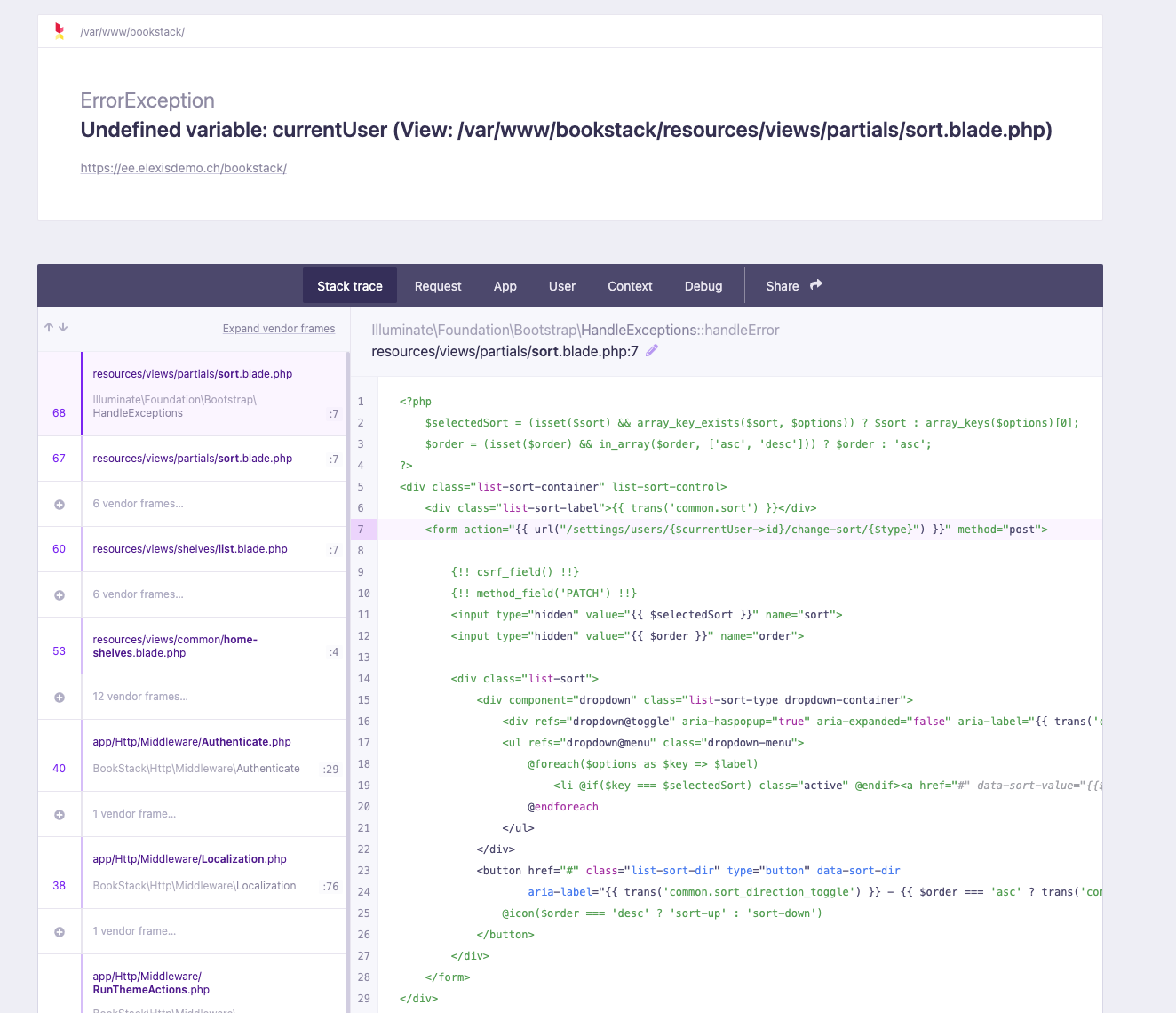Switch to the Request tab
Image resolution: width=1176 pixels, height=1013 pixels.
(438, 285)
